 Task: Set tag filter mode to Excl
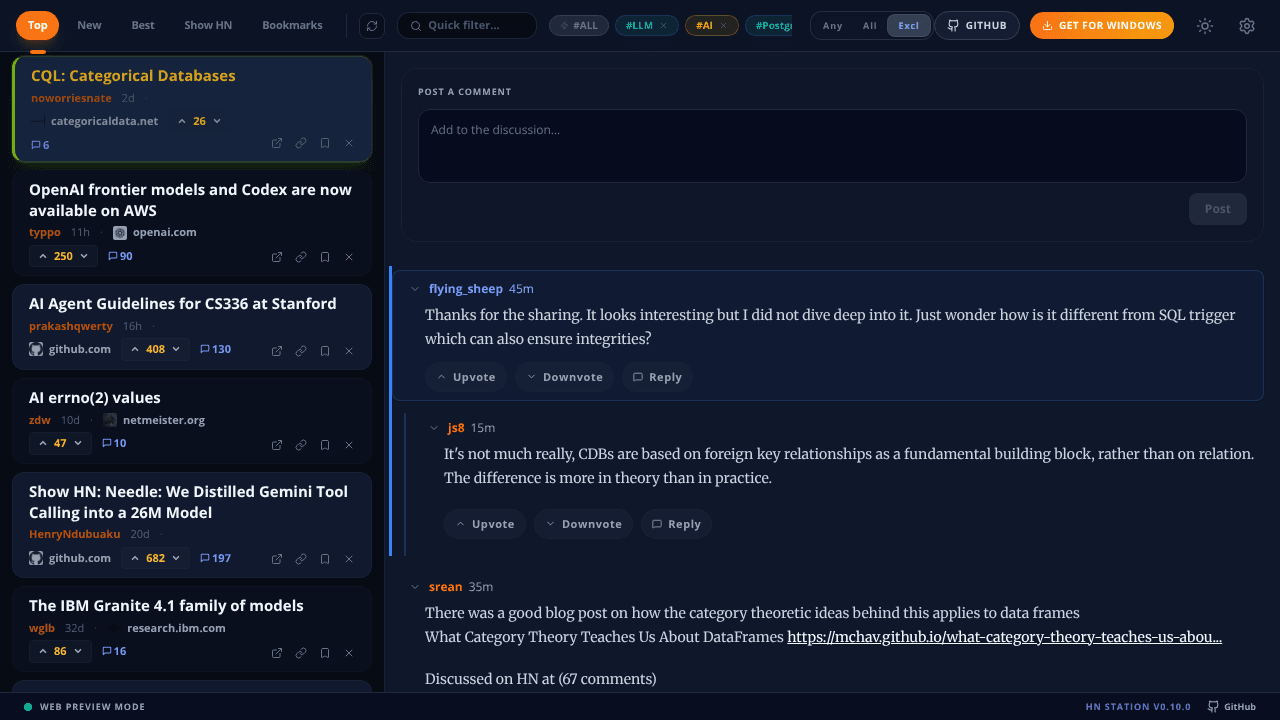[908, 26]
